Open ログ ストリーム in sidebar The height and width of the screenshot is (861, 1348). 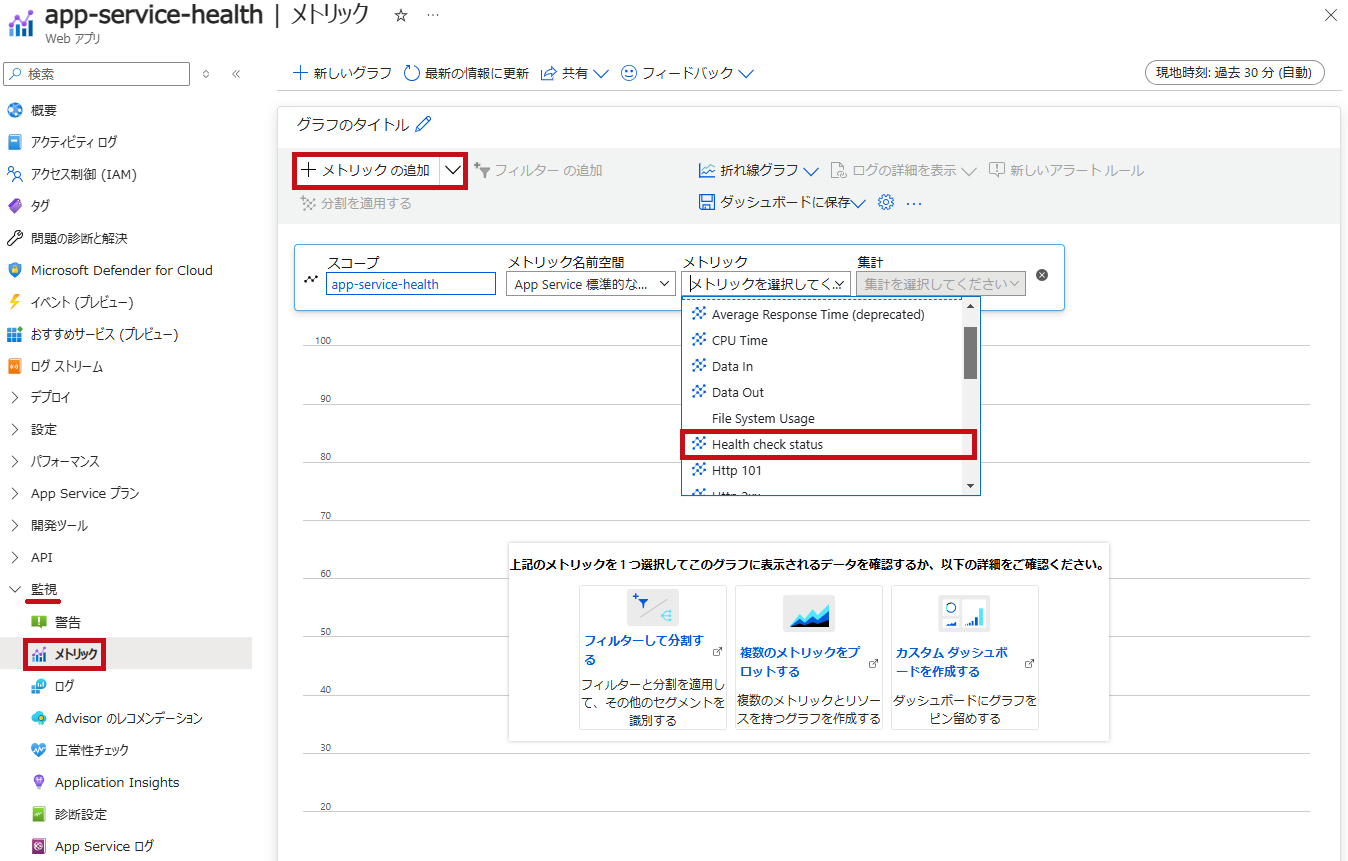[x=66, y=366]
